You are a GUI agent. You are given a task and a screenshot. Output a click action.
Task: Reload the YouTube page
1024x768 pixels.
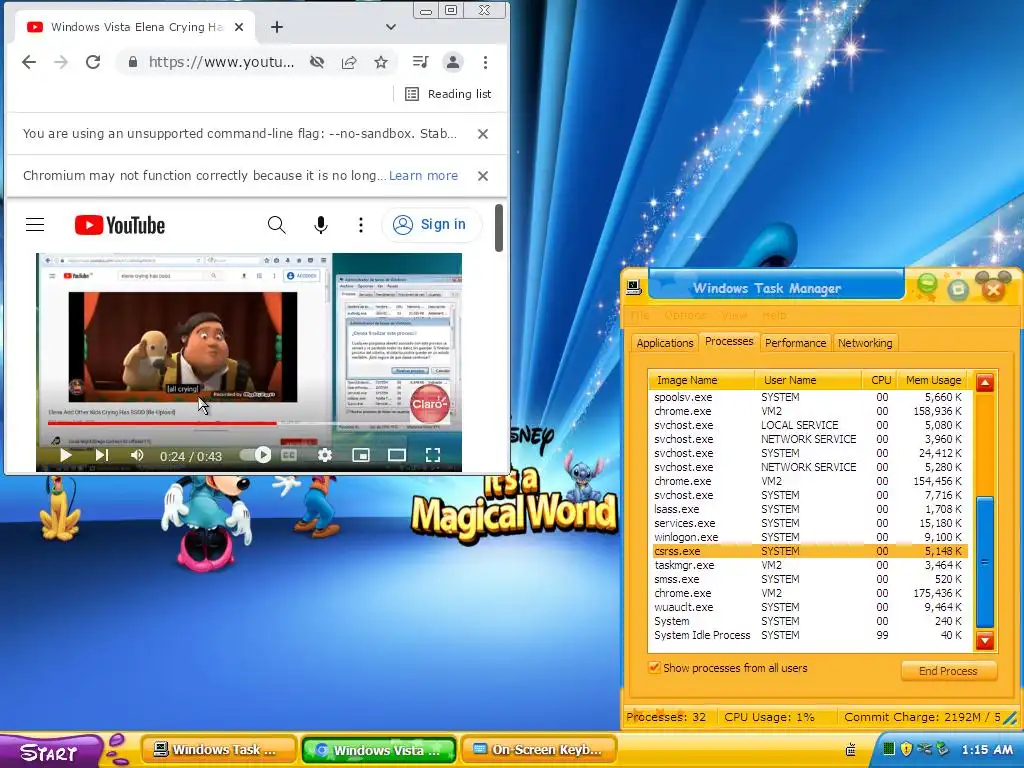tap(93, 62)
